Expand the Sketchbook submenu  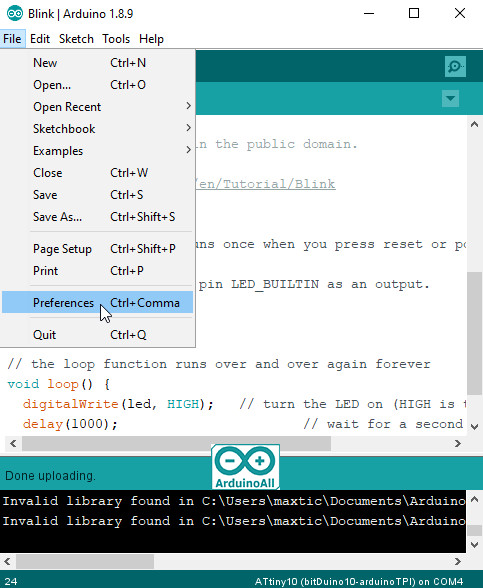coord(98,129)
